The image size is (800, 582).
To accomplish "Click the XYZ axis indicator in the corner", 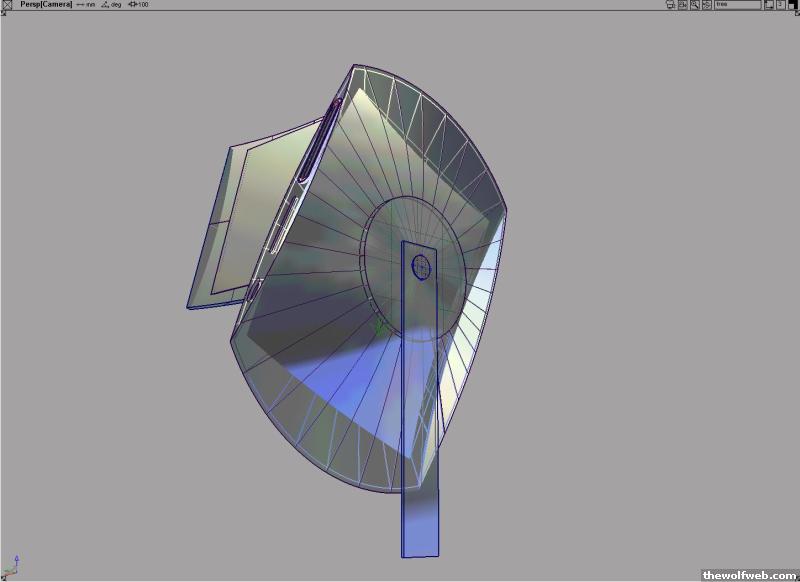I will pos(14,567).
